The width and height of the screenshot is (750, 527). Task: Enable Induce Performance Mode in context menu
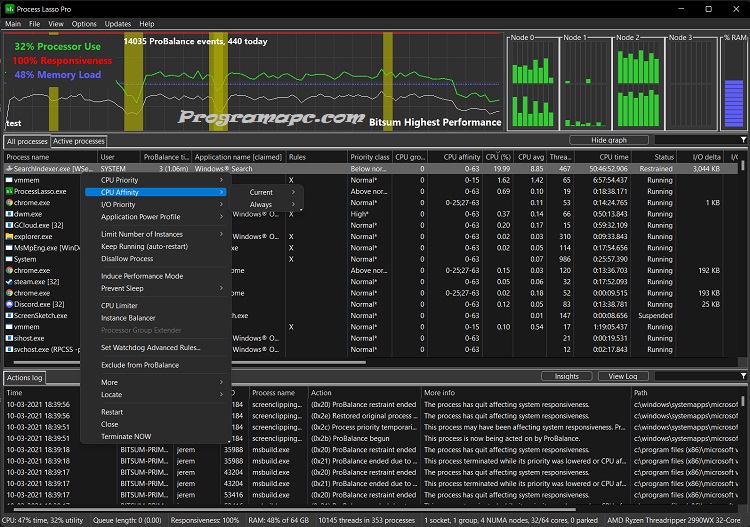[142, 276]
